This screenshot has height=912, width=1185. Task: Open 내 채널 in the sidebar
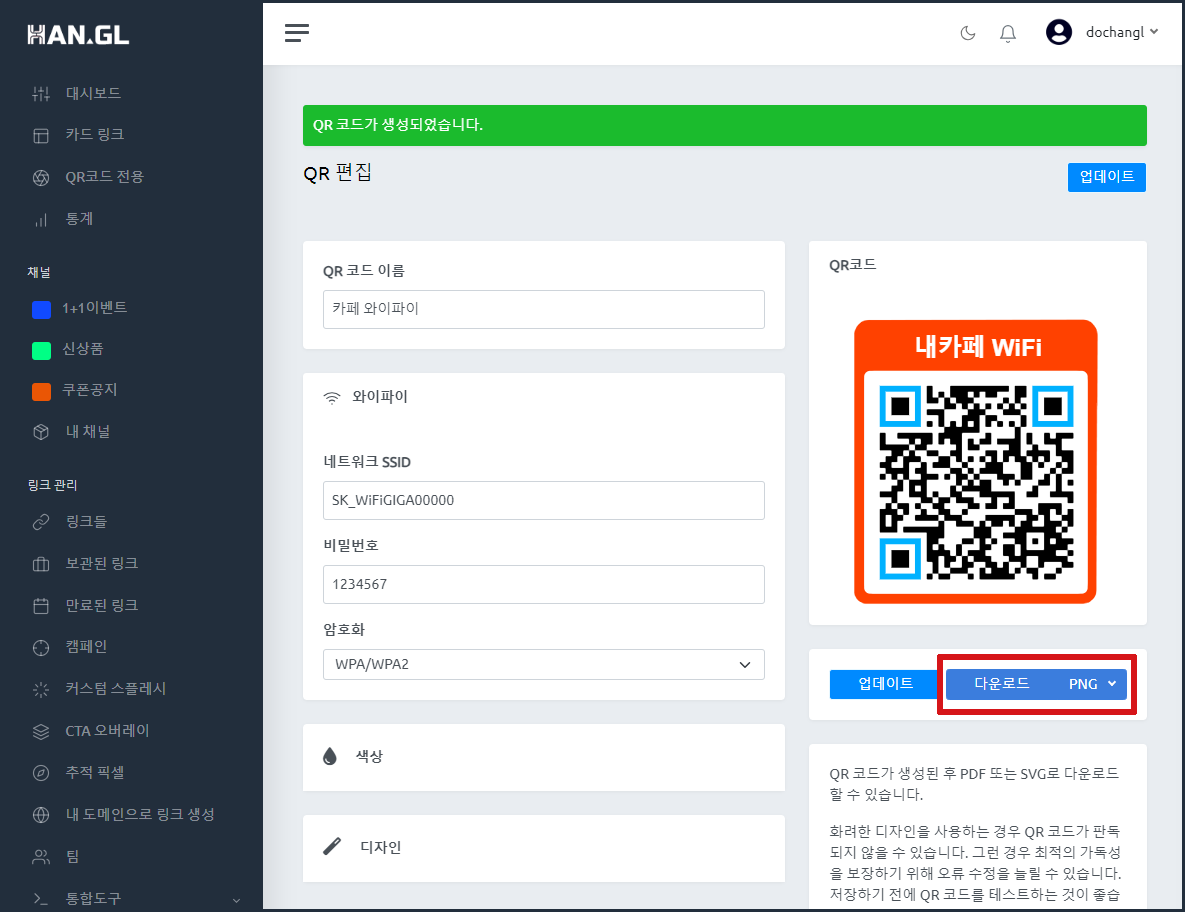coord(88,431)
